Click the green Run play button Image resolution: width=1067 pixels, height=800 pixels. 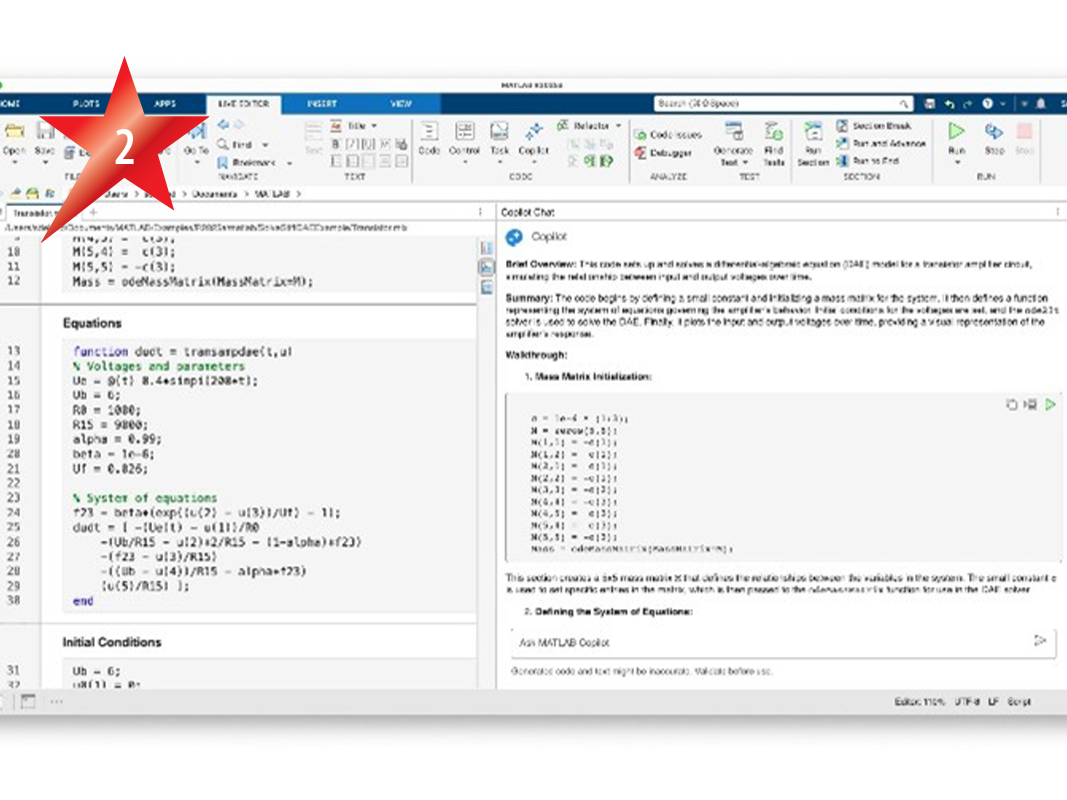957,131
